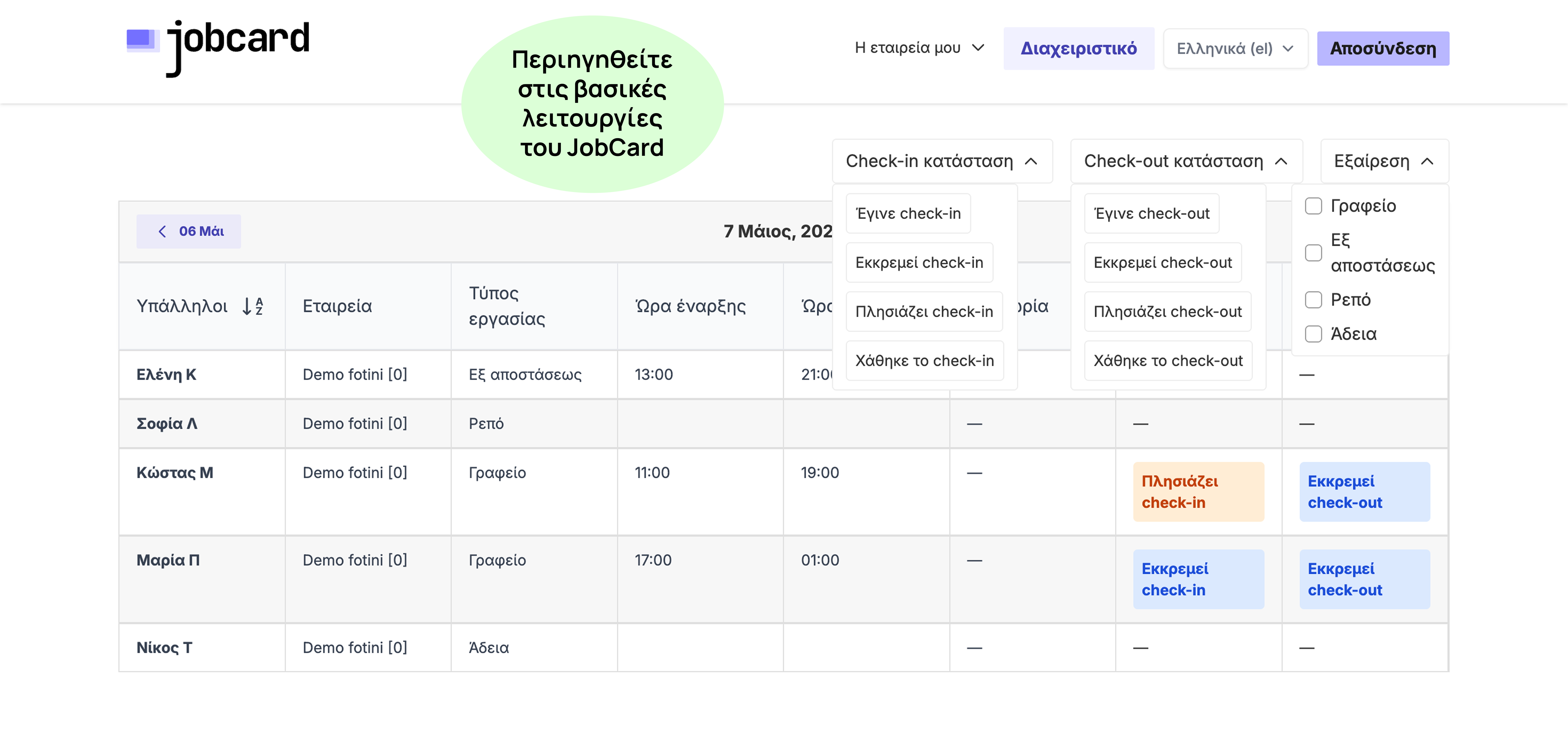Collapse the Check-out κατάσταση filter chevron
The height and width of the screenshot is (749, 1568).
tap(1281, 161)
